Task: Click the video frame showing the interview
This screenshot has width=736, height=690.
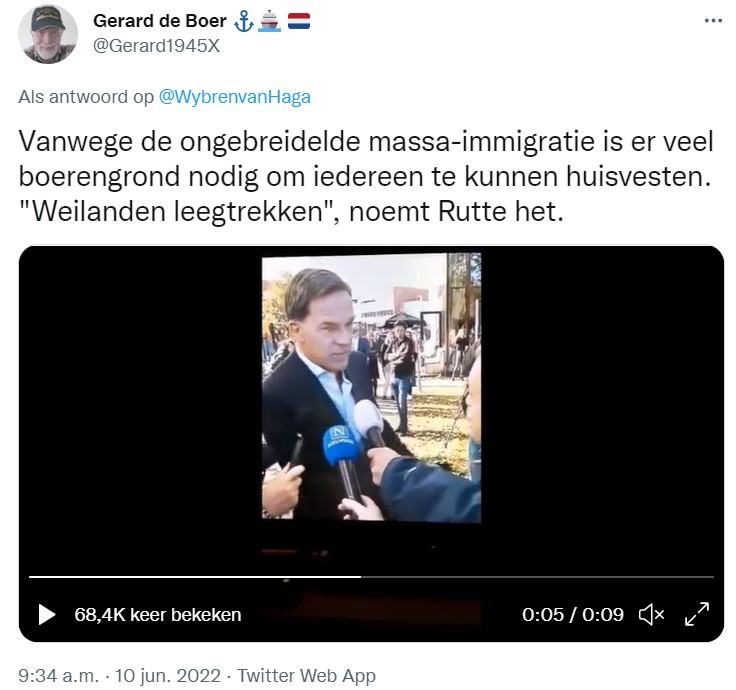Action: [x=371, y=388]
